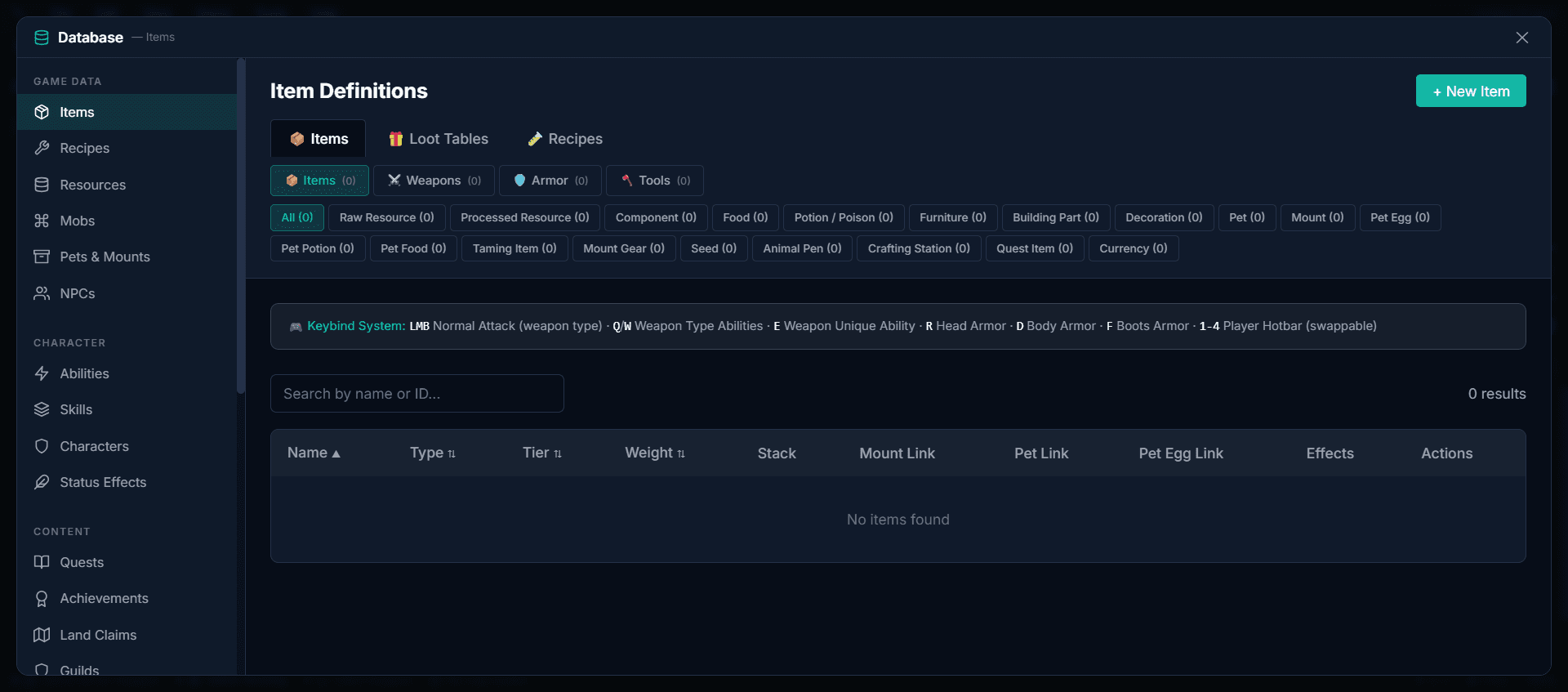
Task: Filter by Pet Egg (0) chip
Action: pyautogui.click(x=1400, y=217)
